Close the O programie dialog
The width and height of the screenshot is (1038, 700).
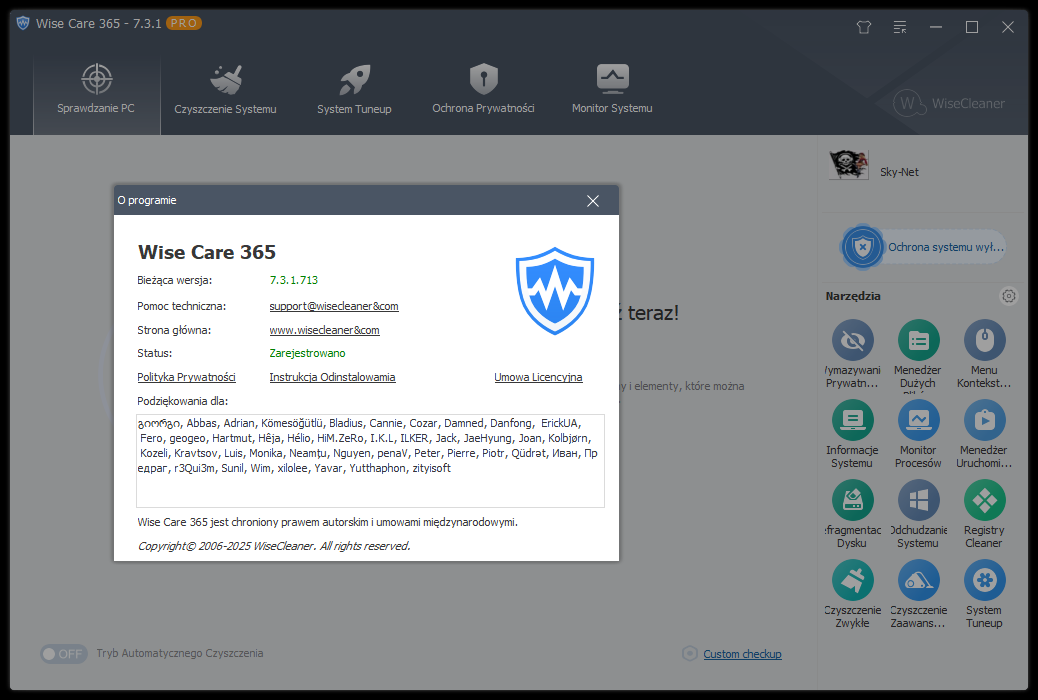point(592,201)
